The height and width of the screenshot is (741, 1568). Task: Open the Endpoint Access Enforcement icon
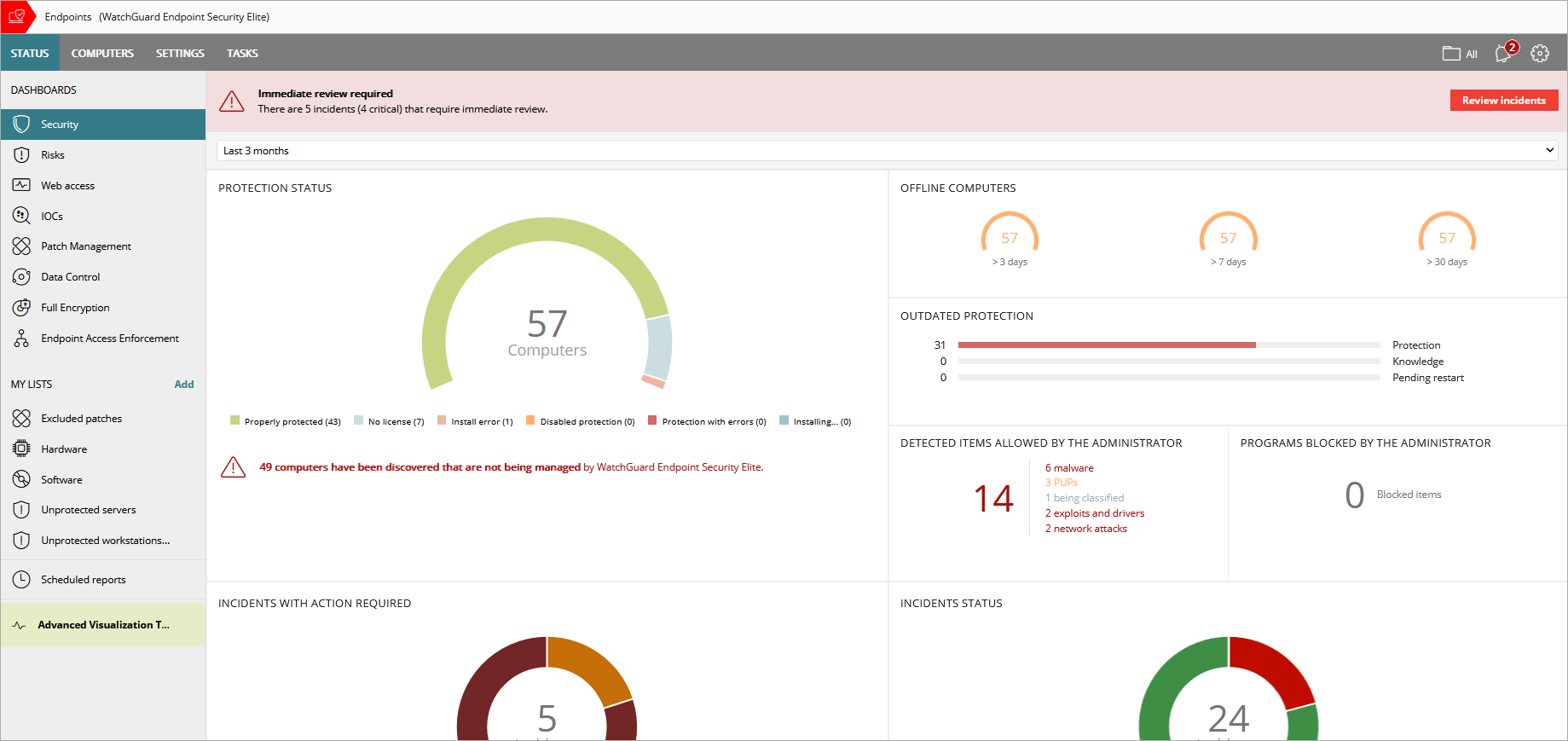pos(22,339)
